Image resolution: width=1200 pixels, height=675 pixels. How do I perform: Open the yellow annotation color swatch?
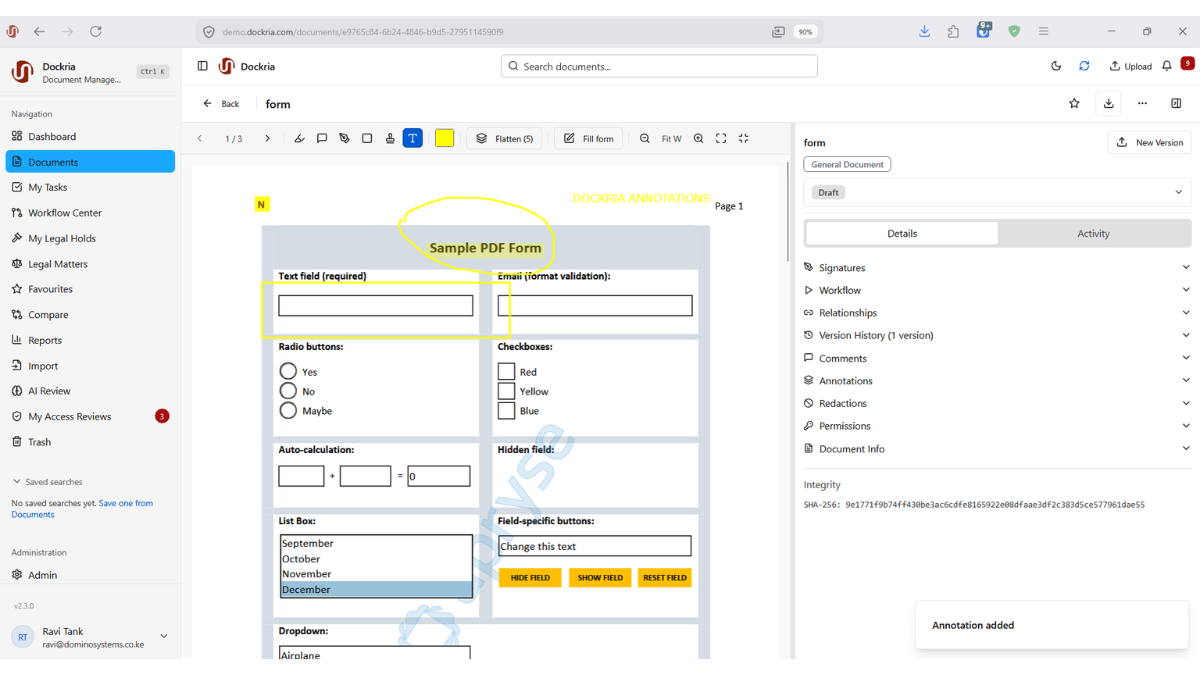pyautogui.click(x=445, y=138)
